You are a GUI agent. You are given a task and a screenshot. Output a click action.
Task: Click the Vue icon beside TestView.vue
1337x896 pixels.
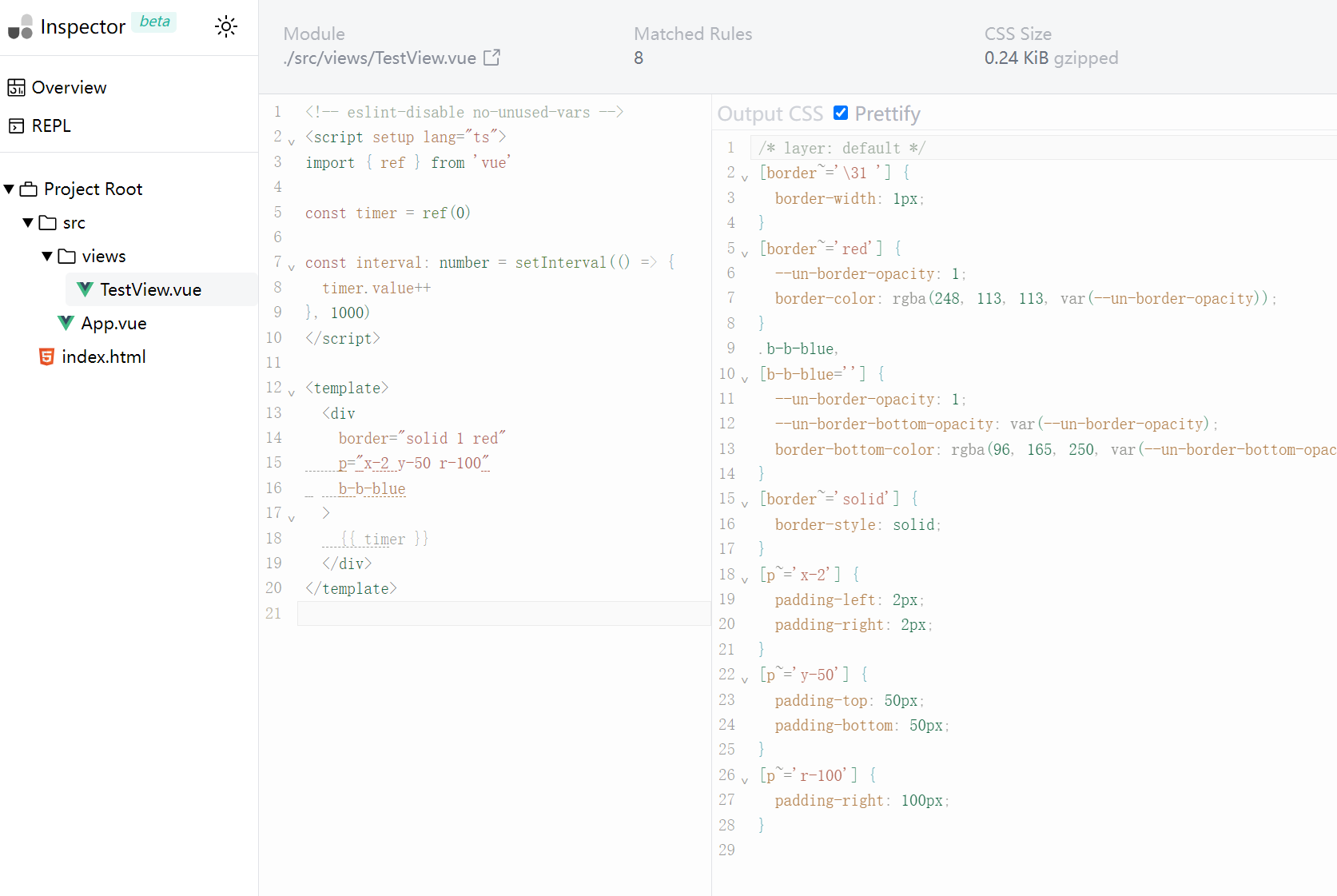(x=85, y=289)
